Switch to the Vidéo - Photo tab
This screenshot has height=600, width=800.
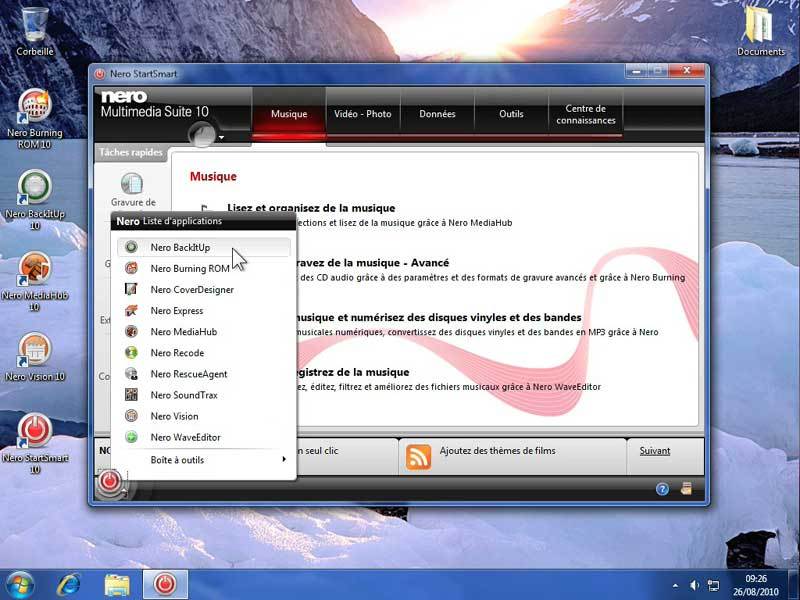(363, 114)
